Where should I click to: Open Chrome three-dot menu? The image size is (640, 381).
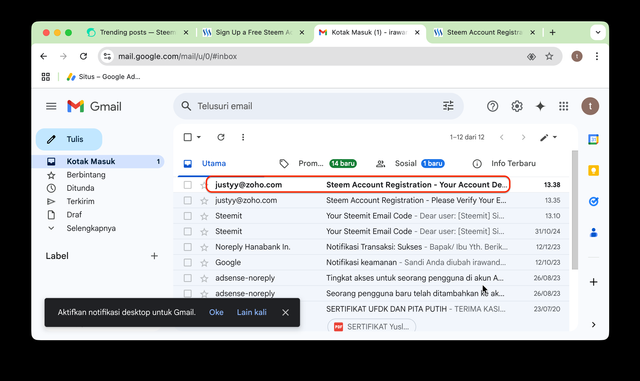click(x=597, y=56)
